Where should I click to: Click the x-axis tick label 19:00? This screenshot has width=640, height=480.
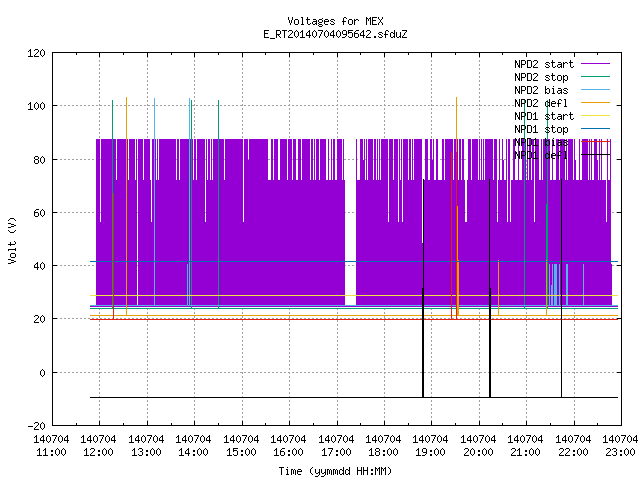(430, 453)
